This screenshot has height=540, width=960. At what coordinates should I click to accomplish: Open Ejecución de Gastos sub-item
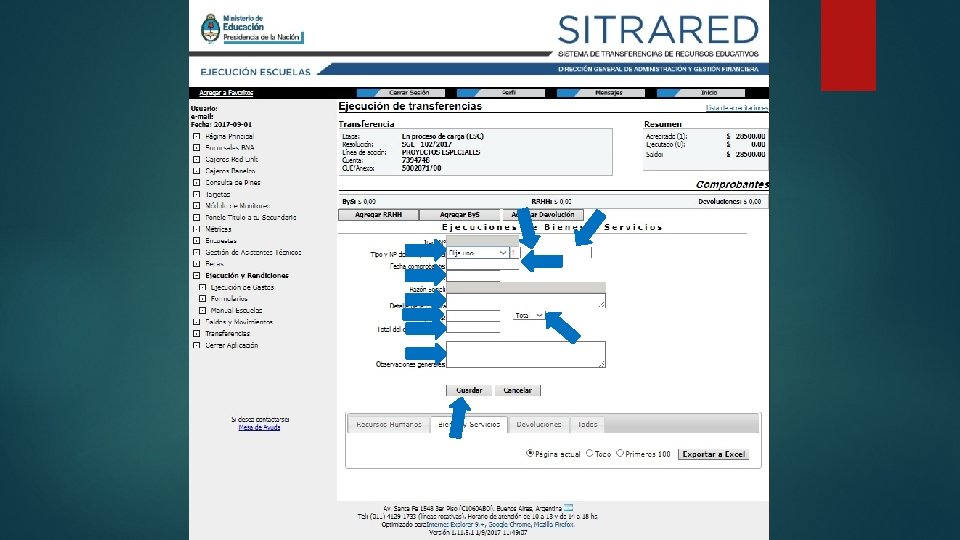click(242, 287)
